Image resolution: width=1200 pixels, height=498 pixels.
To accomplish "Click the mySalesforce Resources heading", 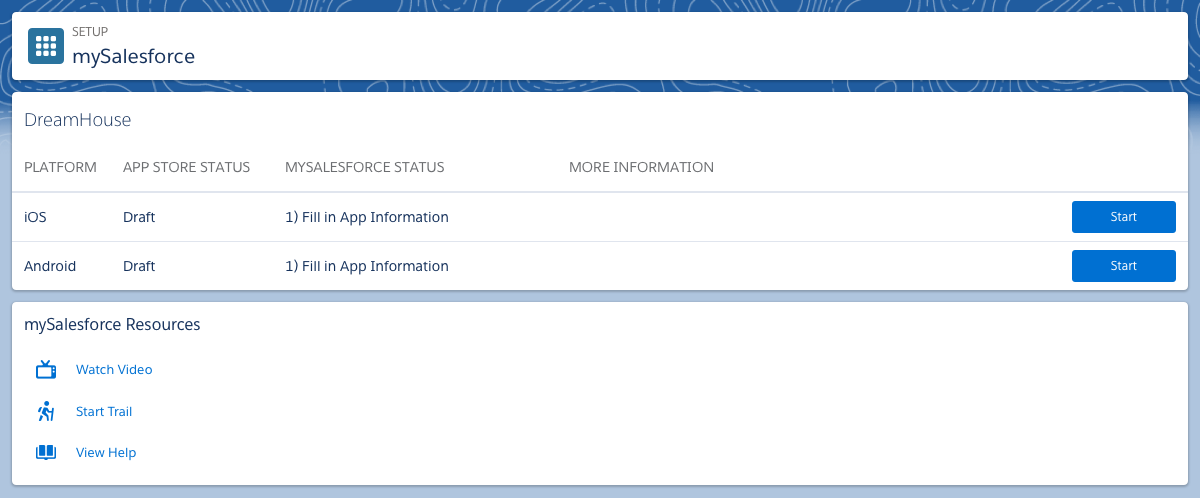I will 112,325.
